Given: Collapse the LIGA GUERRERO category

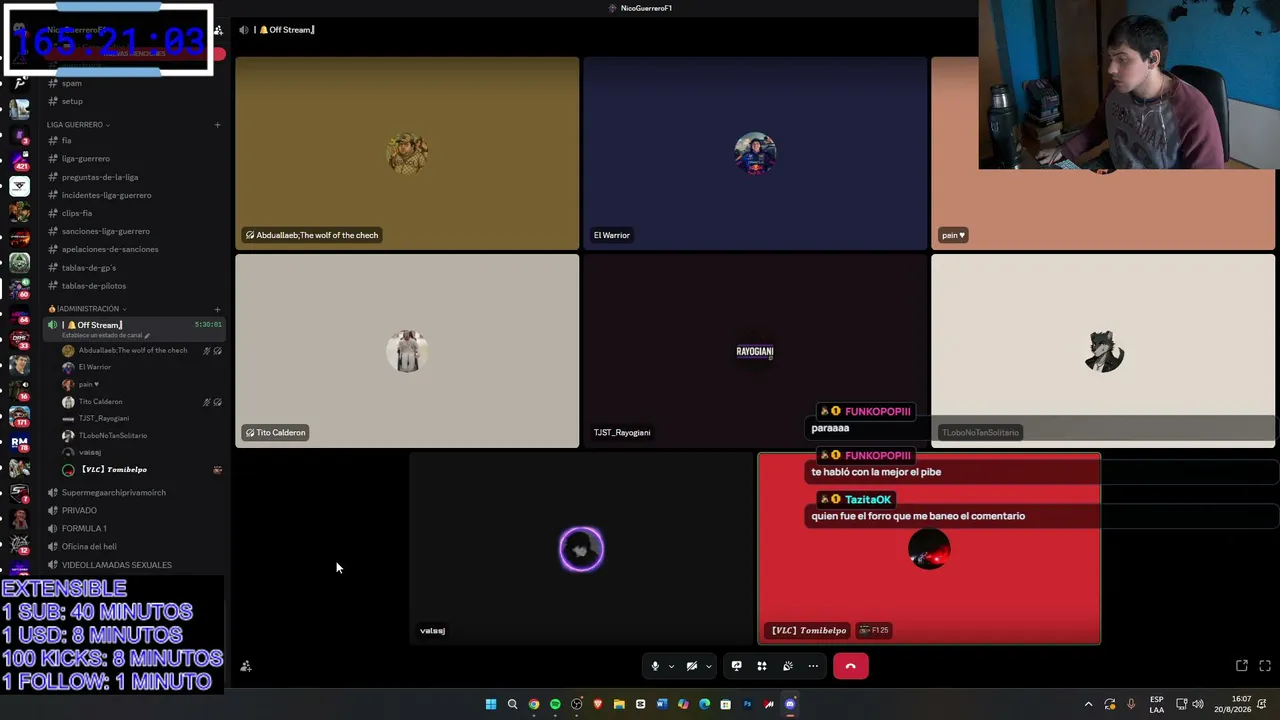Looking at the screenshot, I should [x=78, y=125].
